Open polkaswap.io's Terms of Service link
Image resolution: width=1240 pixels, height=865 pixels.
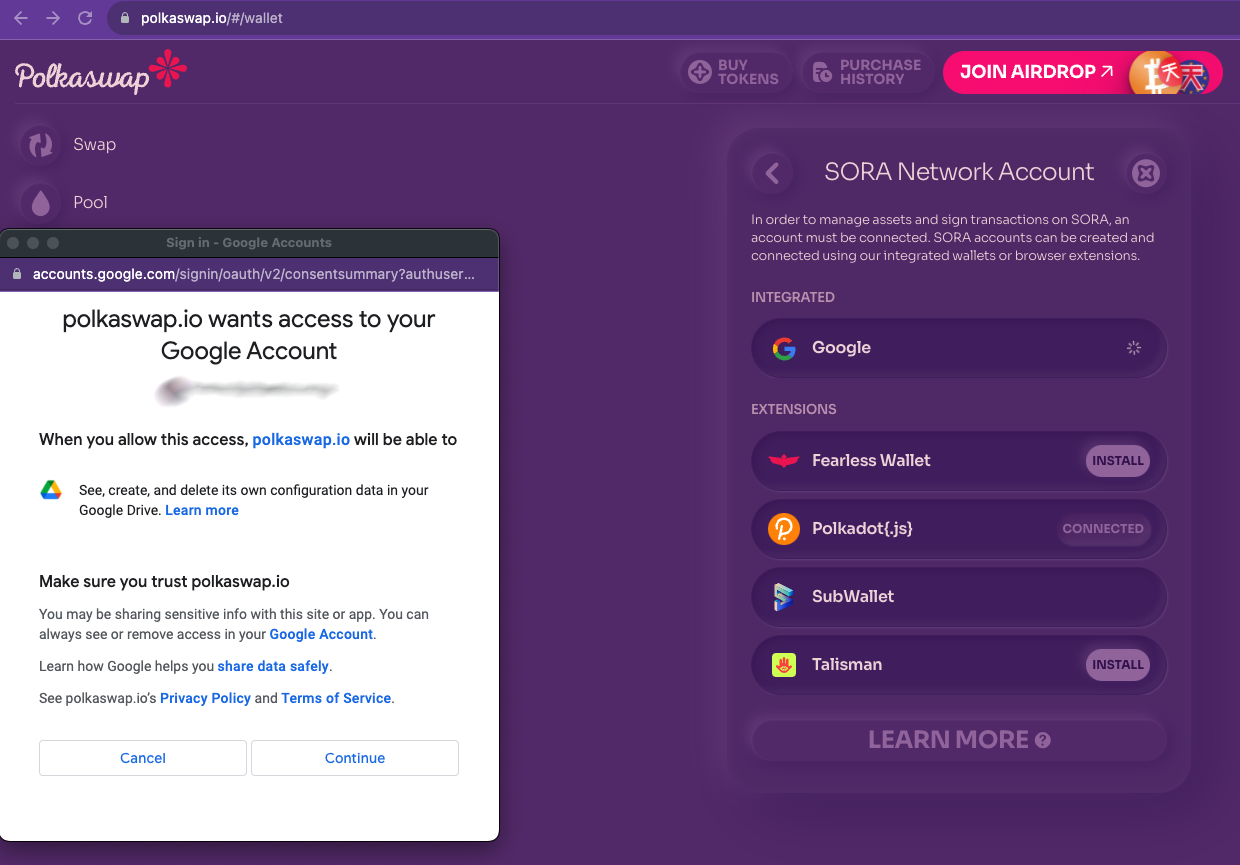(336, 698)
